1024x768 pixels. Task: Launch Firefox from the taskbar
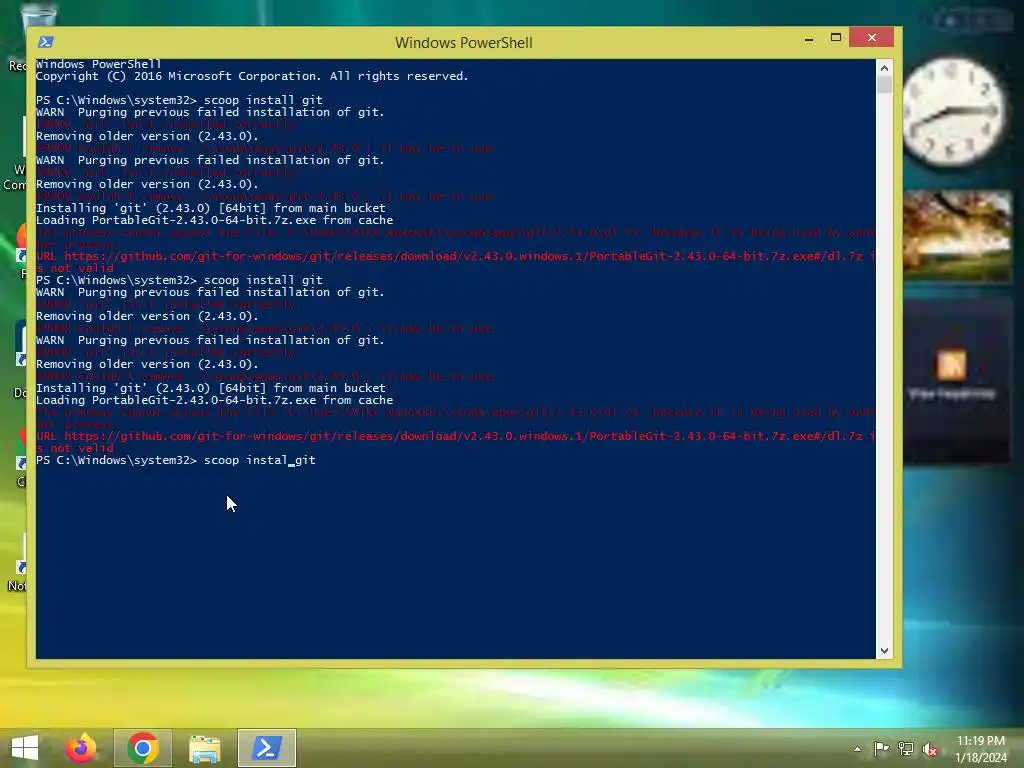point(81,748)
